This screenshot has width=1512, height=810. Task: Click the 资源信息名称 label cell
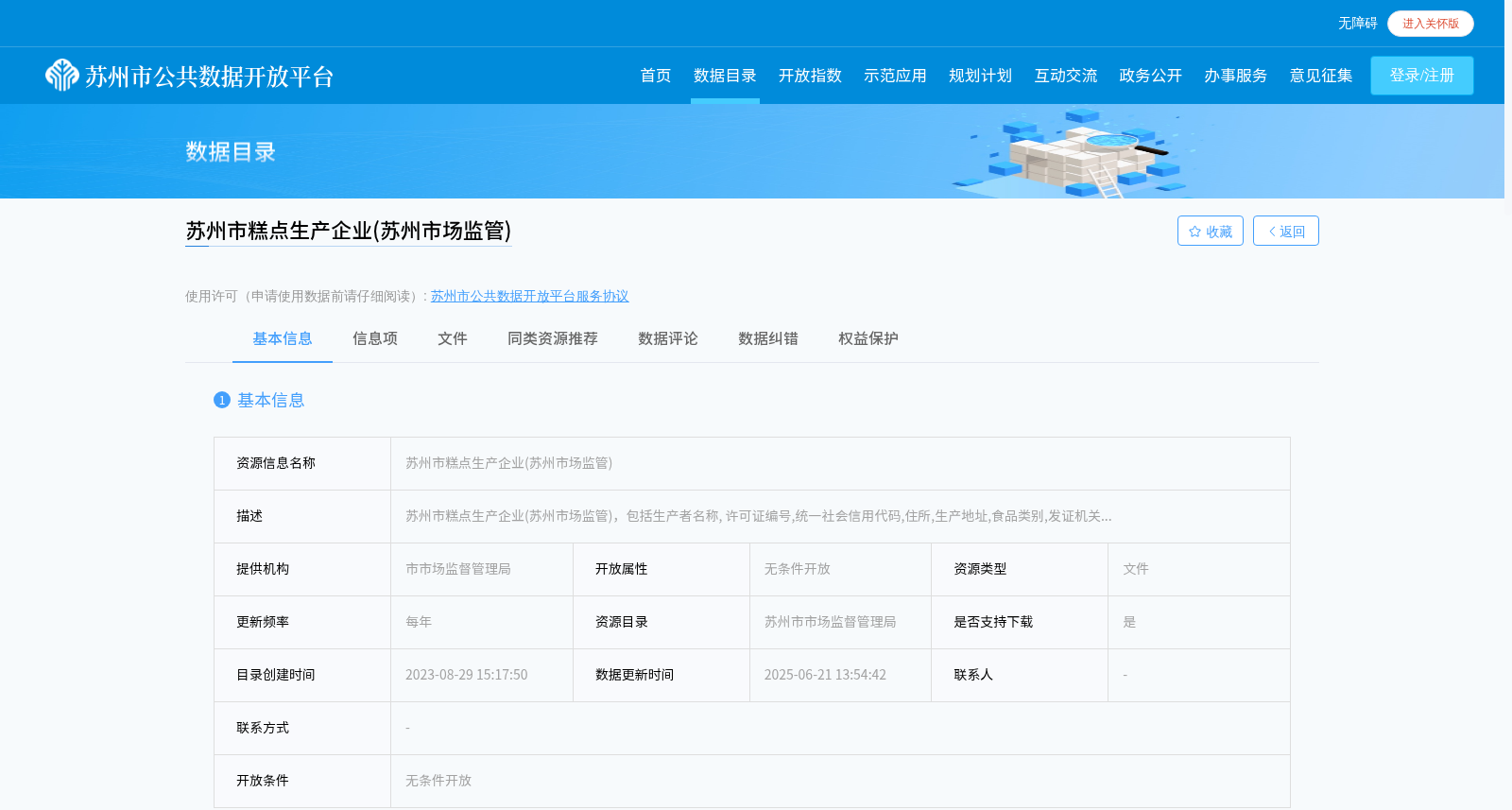pyautogui.click(x=302, y=463)
